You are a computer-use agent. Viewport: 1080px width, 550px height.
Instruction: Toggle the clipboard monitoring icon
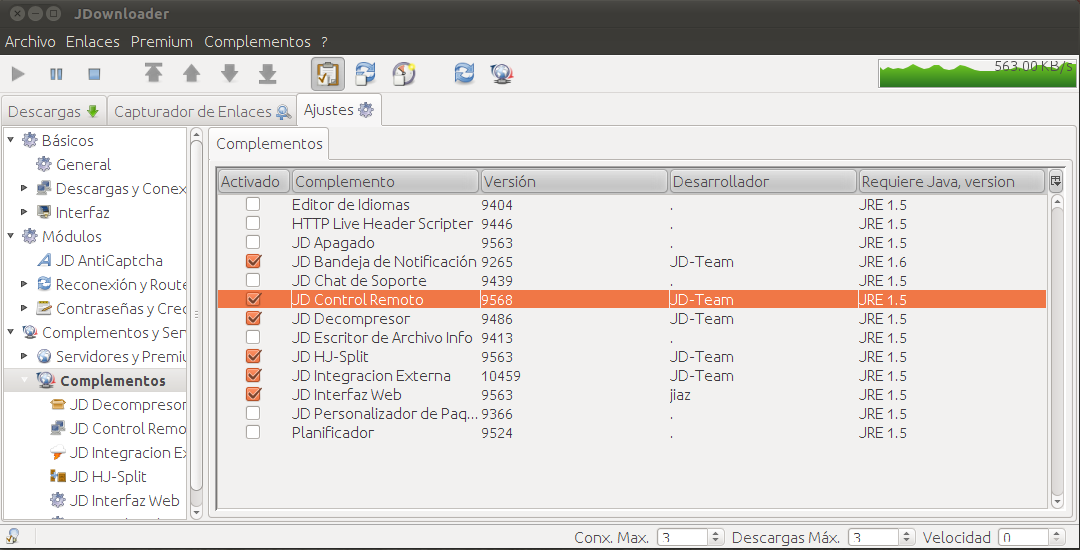tap(328, 73)
